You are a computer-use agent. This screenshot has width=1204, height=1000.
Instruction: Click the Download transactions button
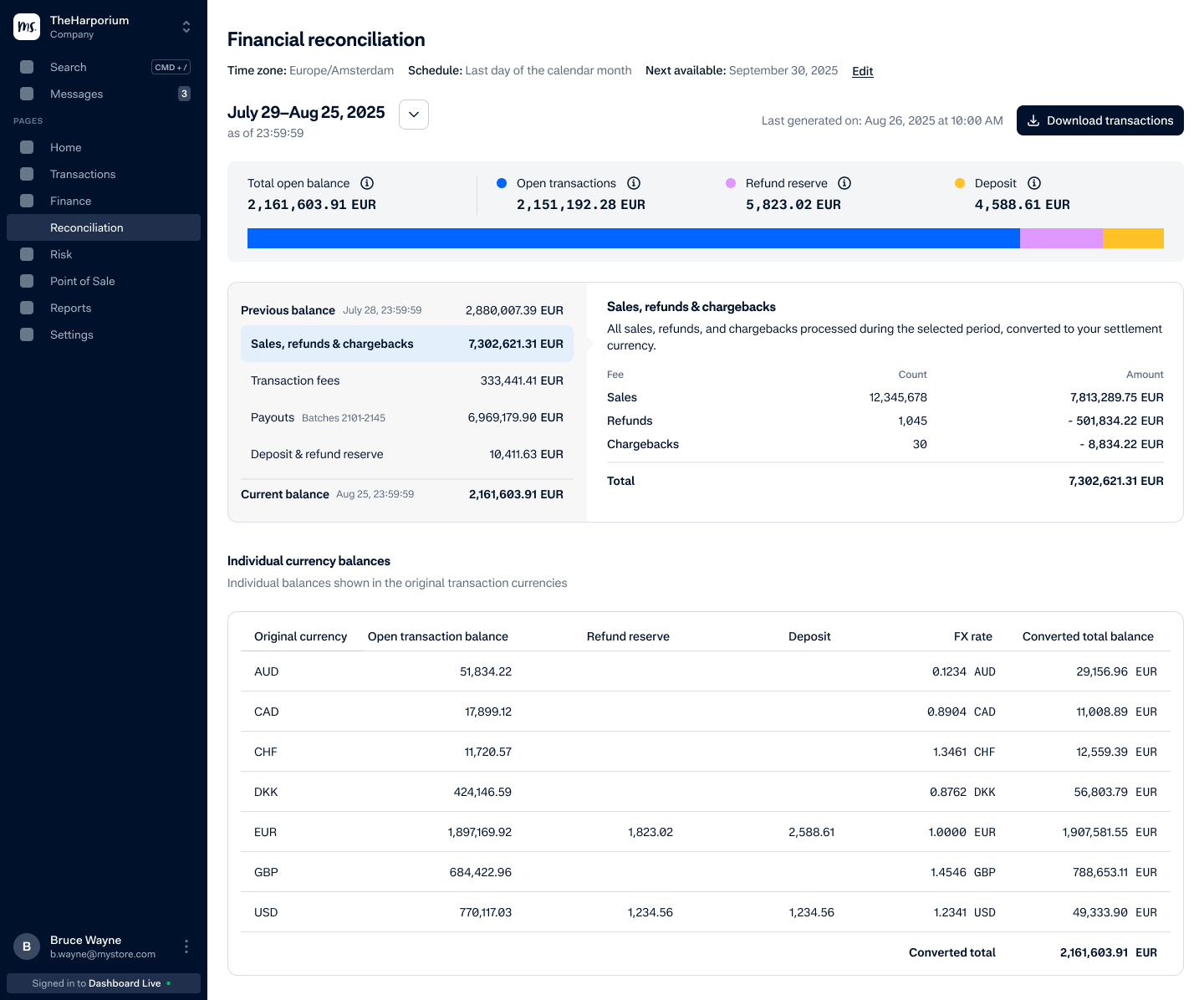[x=1100, y=120]
